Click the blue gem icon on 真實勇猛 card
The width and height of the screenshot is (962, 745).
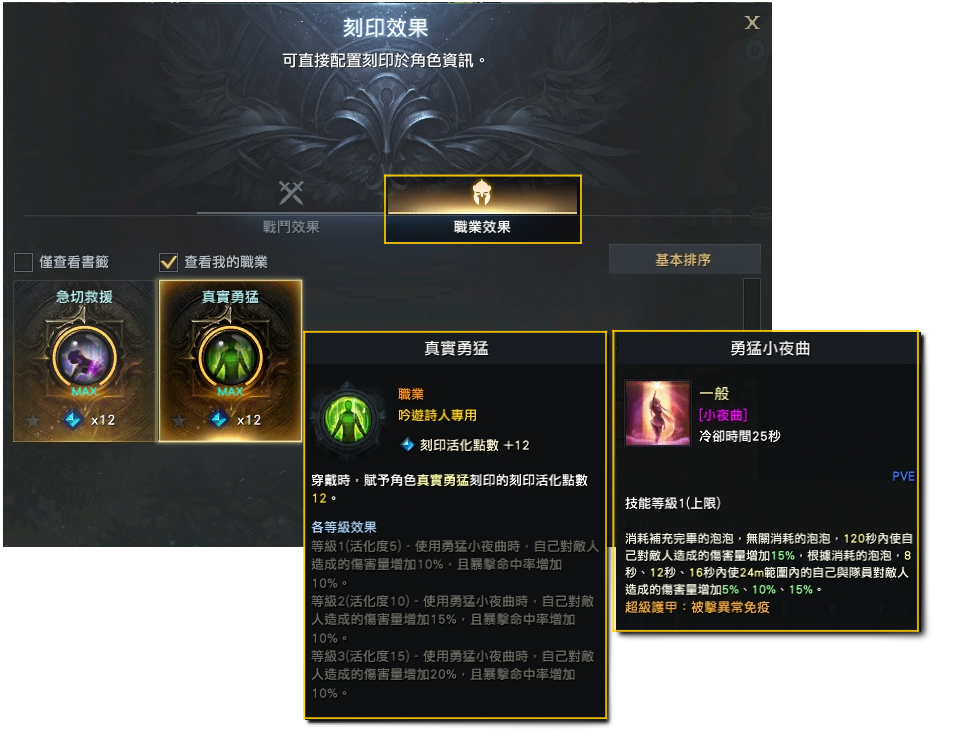tap(219, 420)
